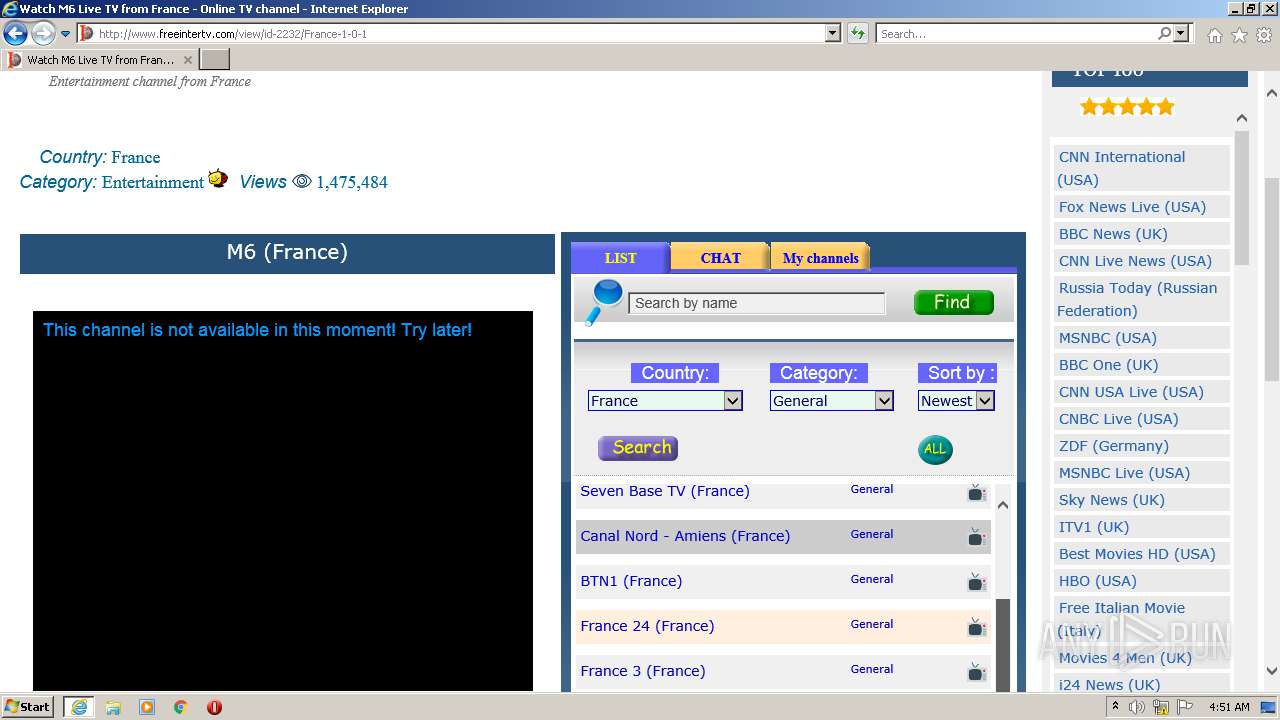Switch to the My channels tab
1280x720 pixels.
point(820,258)
